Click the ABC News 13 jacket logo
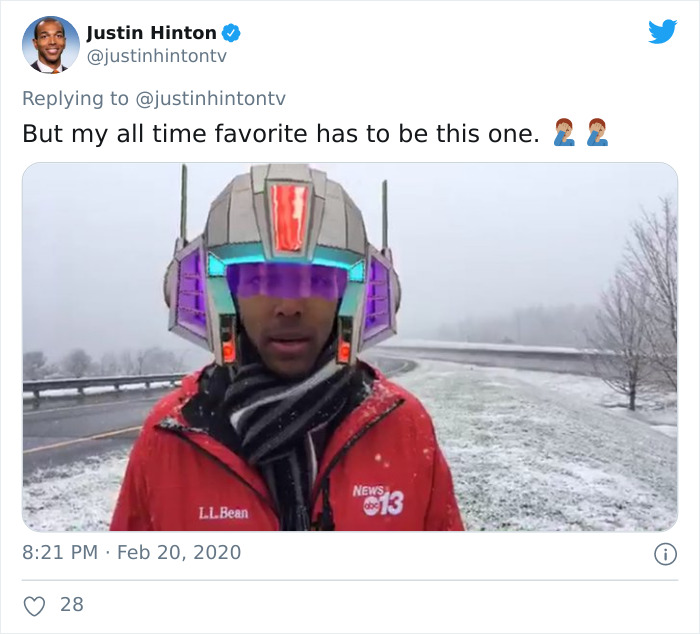Image resolution: width=700 pixels, height=634 pixels. pyautogui.click(x=378, y=500)
